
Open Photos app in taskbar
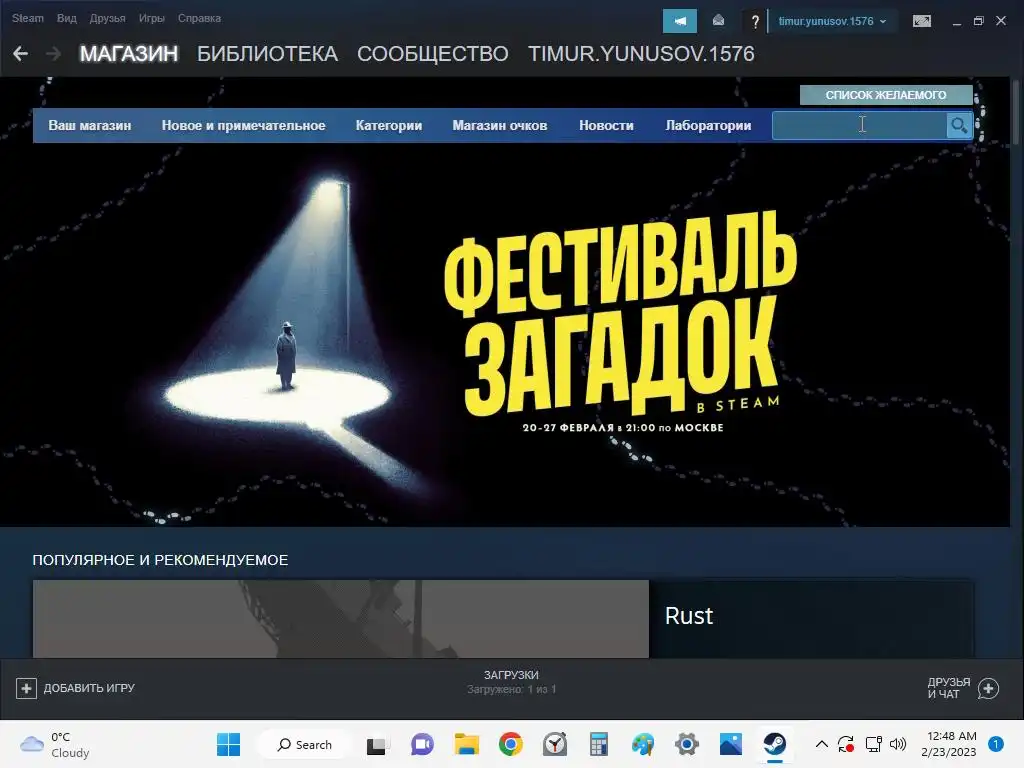tap(731, 744)
